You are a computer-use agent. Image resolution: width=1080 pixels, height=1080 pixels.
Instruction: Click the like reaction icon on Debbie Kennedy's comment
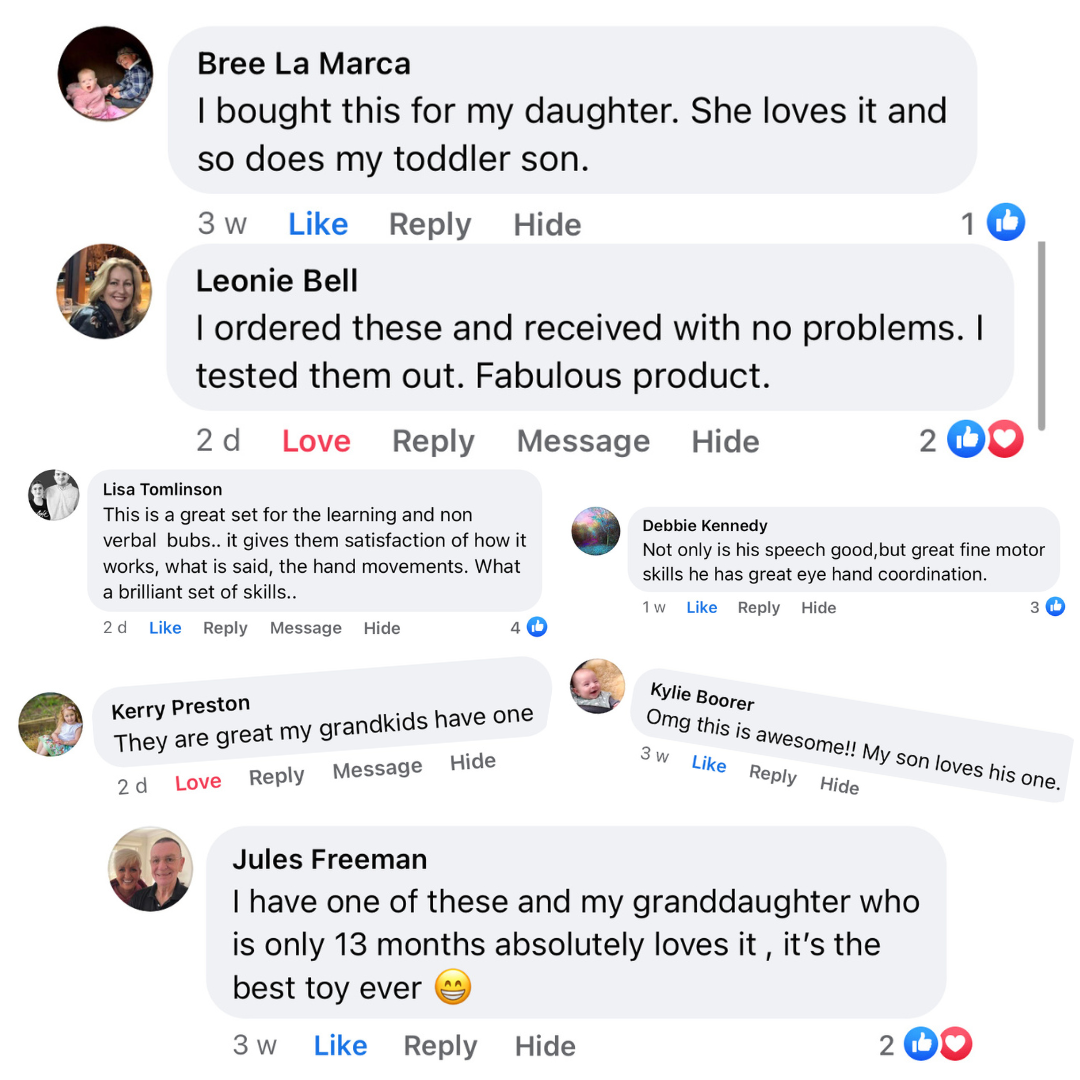coord(1055,606)
